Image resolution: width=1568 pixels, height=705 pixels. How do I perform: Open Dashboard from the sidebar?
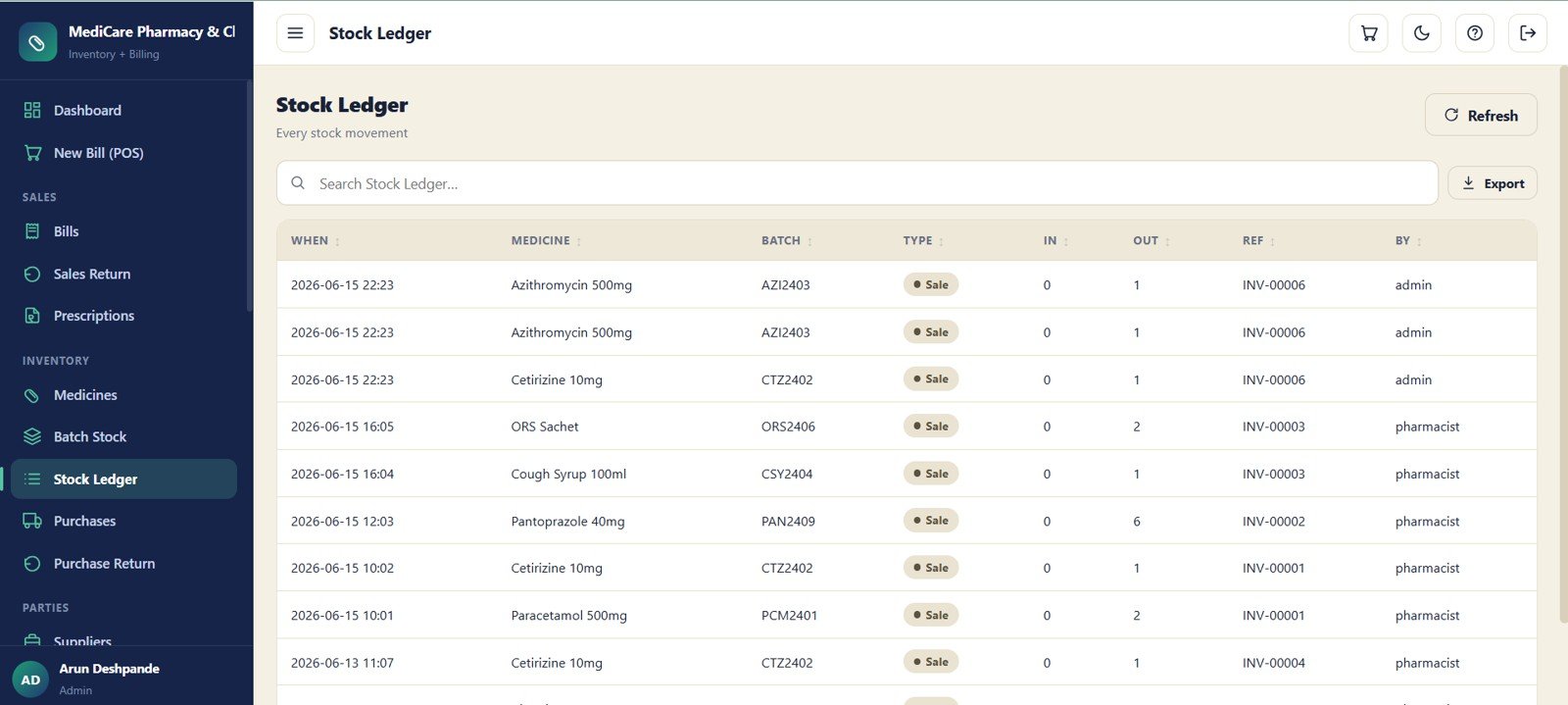[123, 111]
